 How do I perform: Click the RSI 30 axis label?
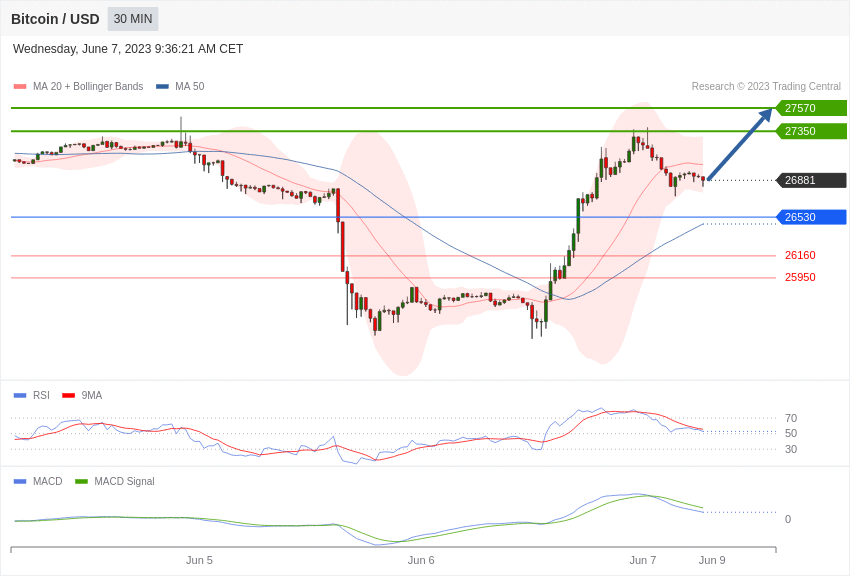click(791, 449)
